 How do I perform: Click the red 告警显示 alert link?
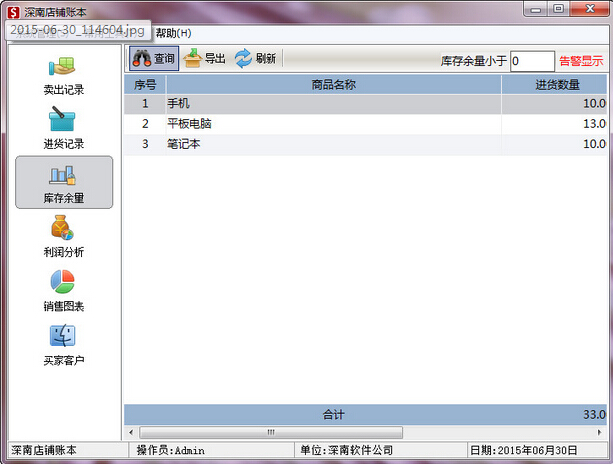point(581,61)
